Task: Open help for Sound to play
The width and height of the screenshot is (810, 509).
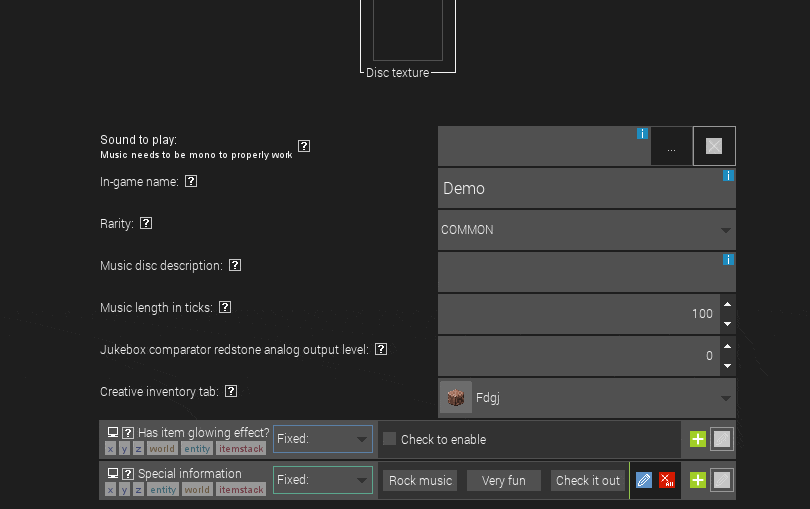Action: 304,146
